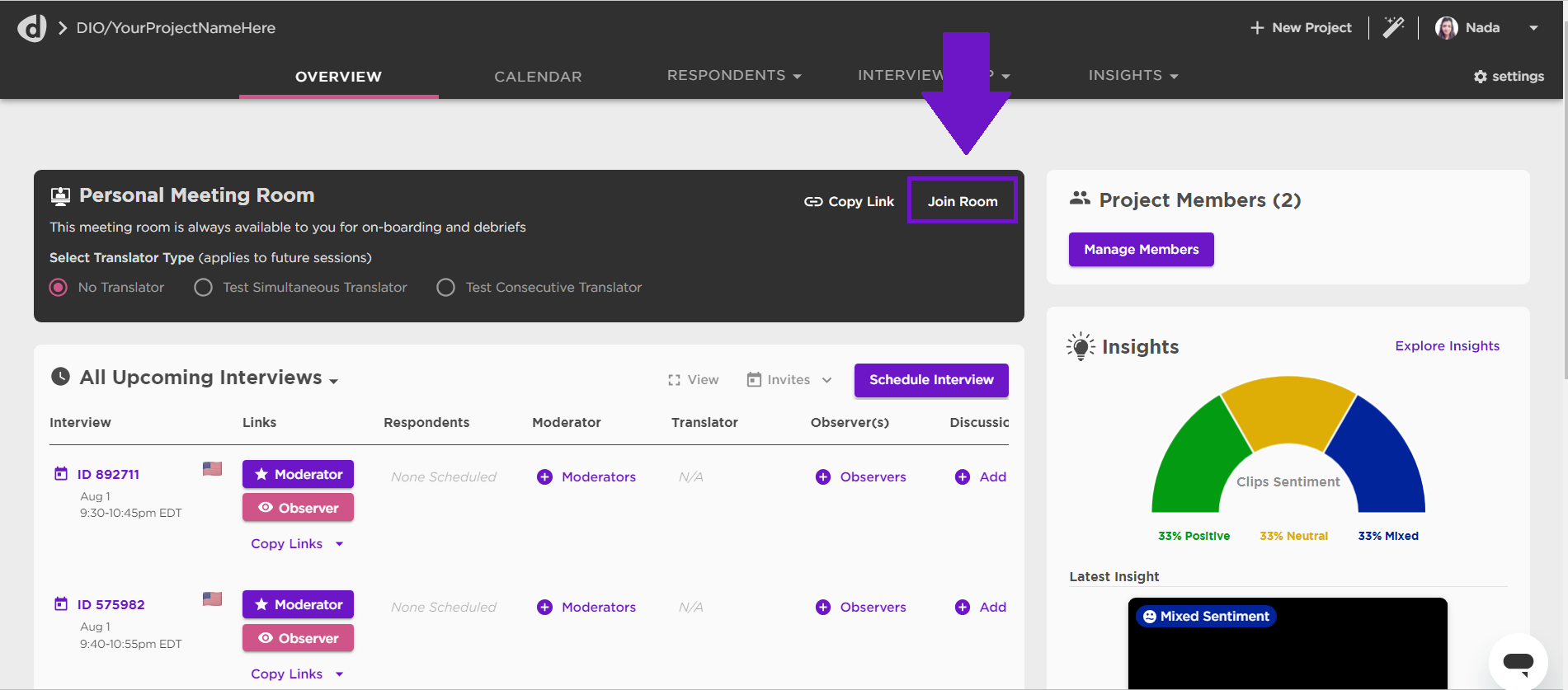Click calendar icon for ID 575982

61,604
